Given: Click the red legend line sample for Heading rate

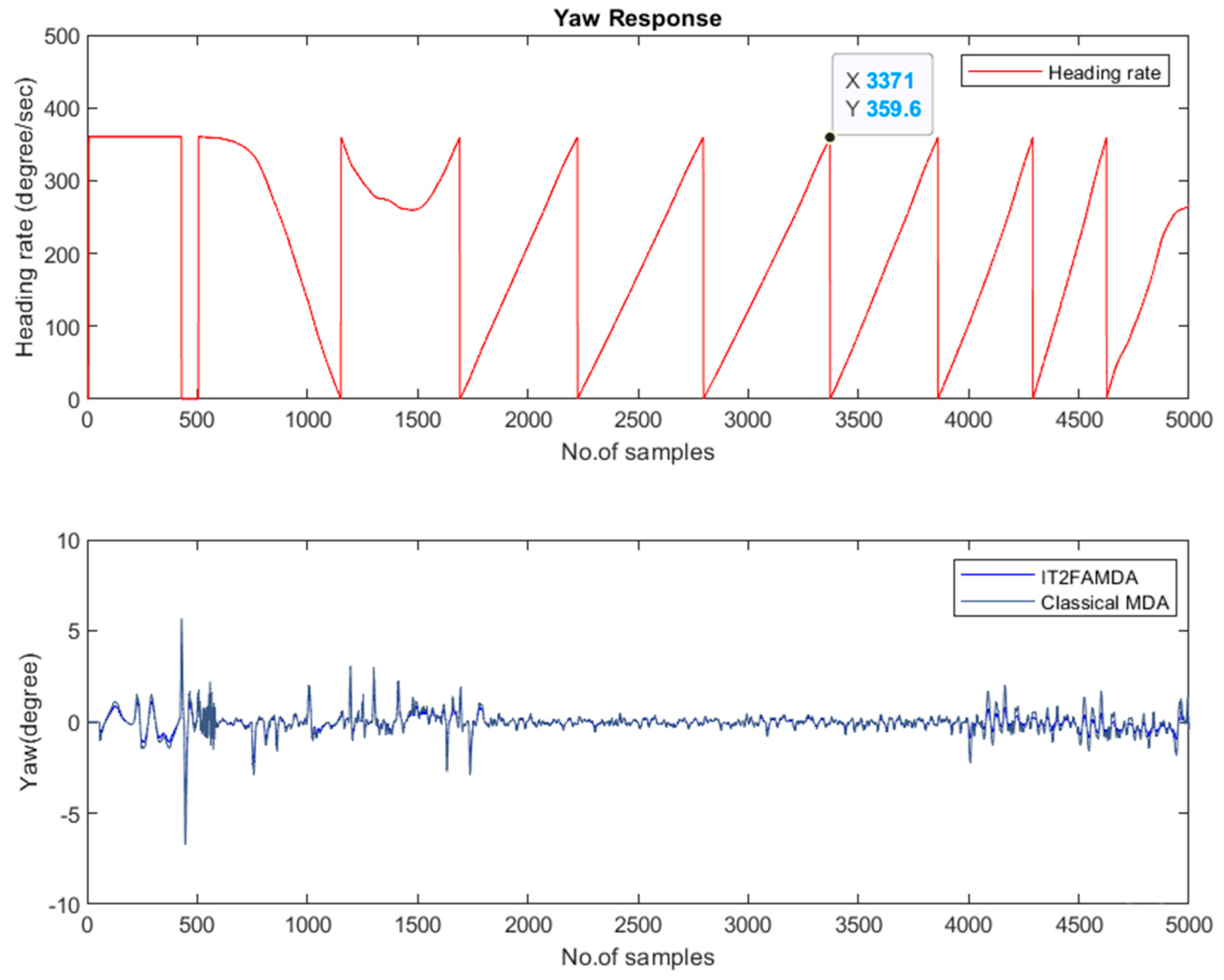Looking at the screenshot, I should coord(1005,72).
